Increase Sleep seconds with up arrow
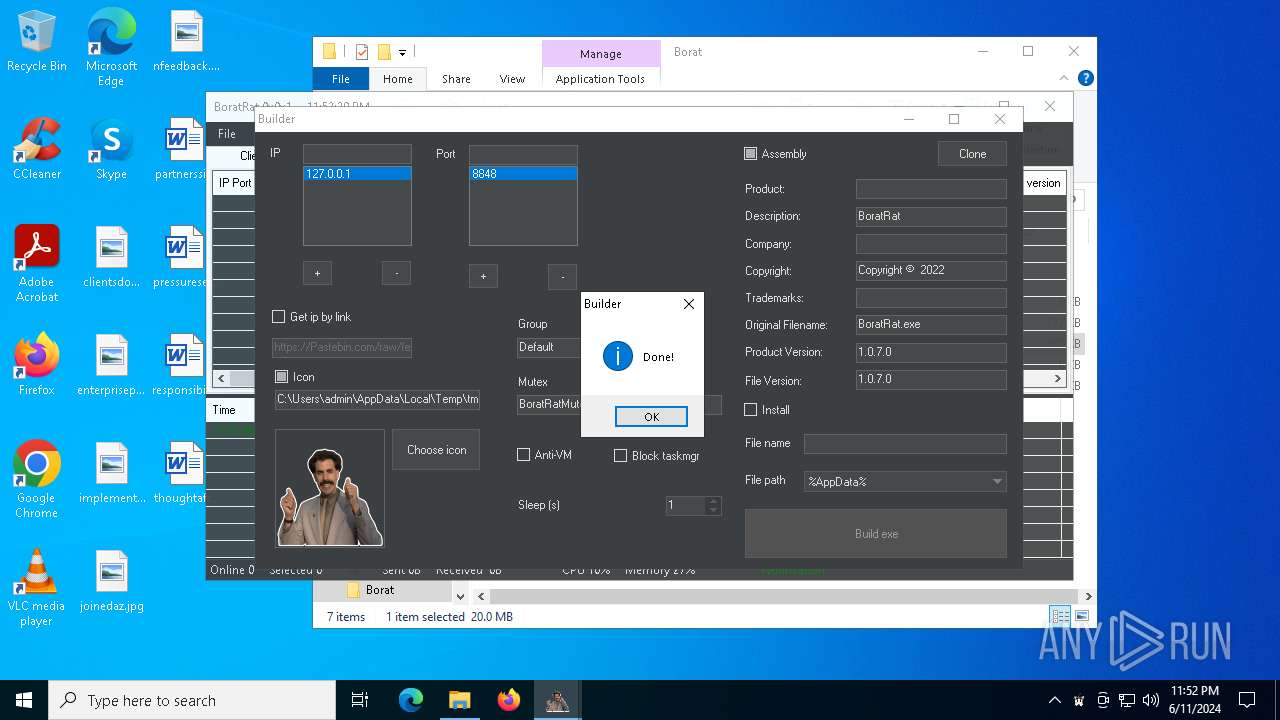The image size is (1280, 720). coord(713,501)
